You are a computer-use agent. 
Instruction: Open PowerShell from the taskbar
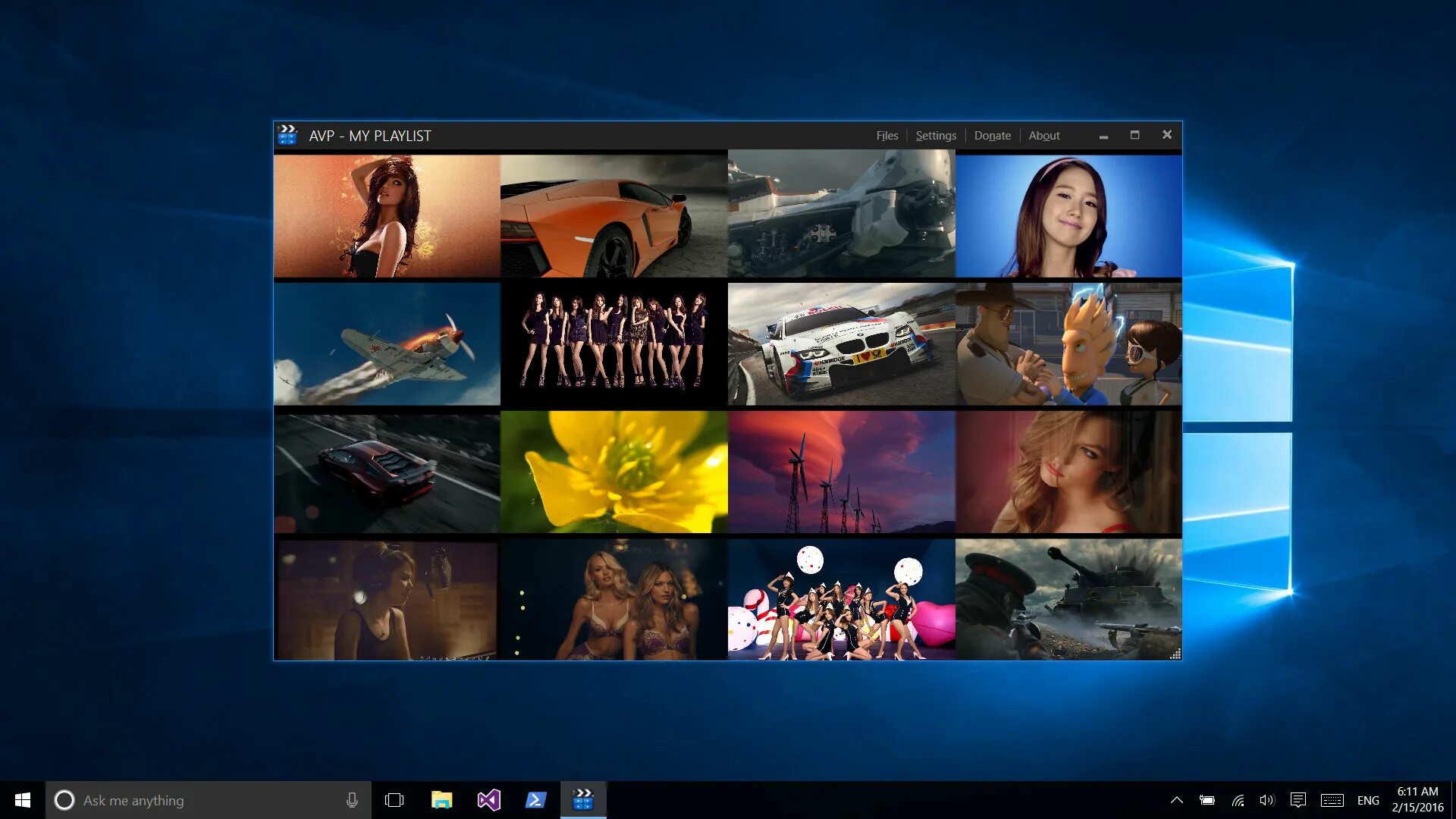pos(536,799)
